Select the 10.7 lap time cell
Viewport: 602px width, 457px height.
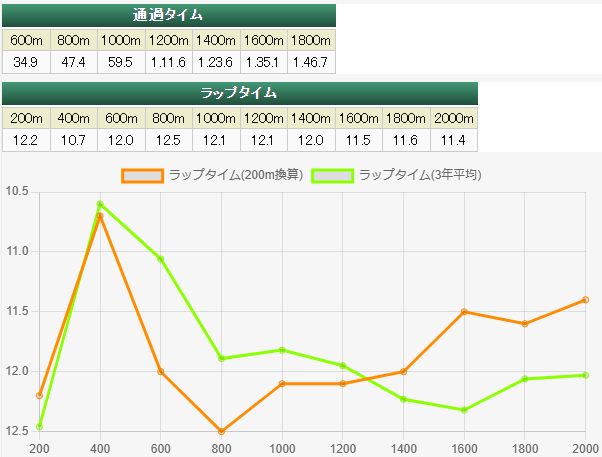(x=74, y=140)
